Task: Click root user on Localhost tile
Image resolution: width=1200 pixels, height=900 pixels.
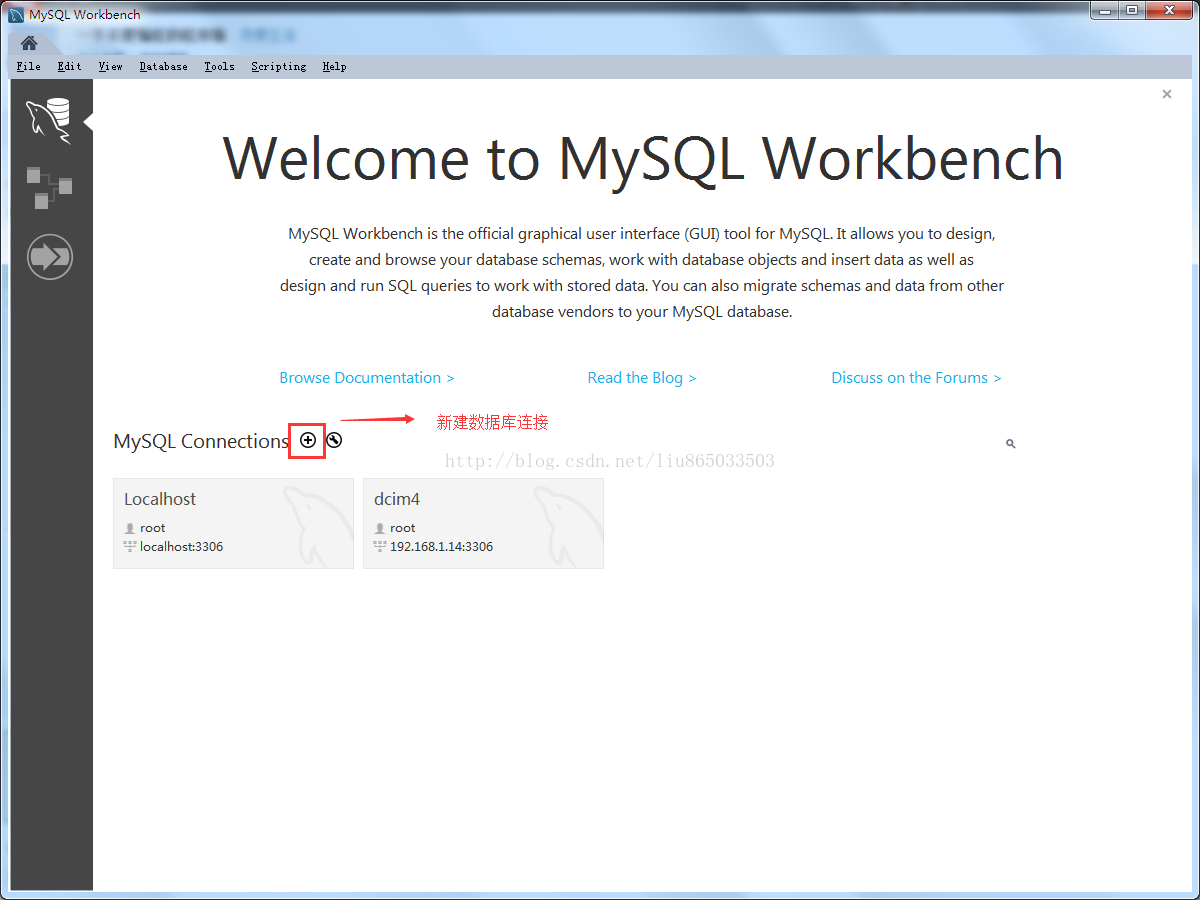Action: [153, 528]
